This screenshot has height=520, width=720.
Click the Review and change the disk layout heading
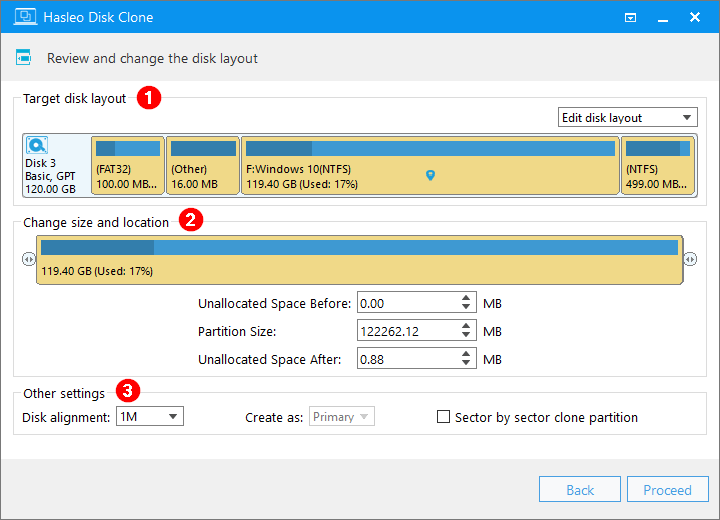pos(152,58)
